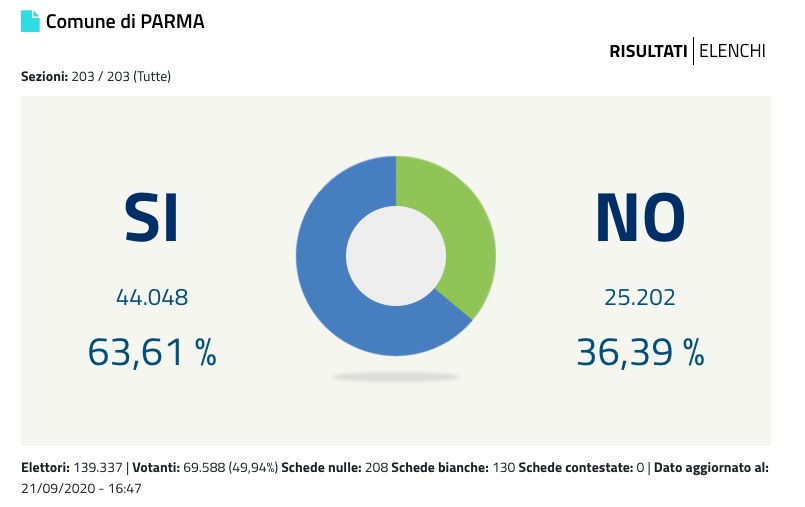Click the Sezioni 203 / 203 (Tutte) text
Screen dimensions: 805x507
[x=96, y=77]
